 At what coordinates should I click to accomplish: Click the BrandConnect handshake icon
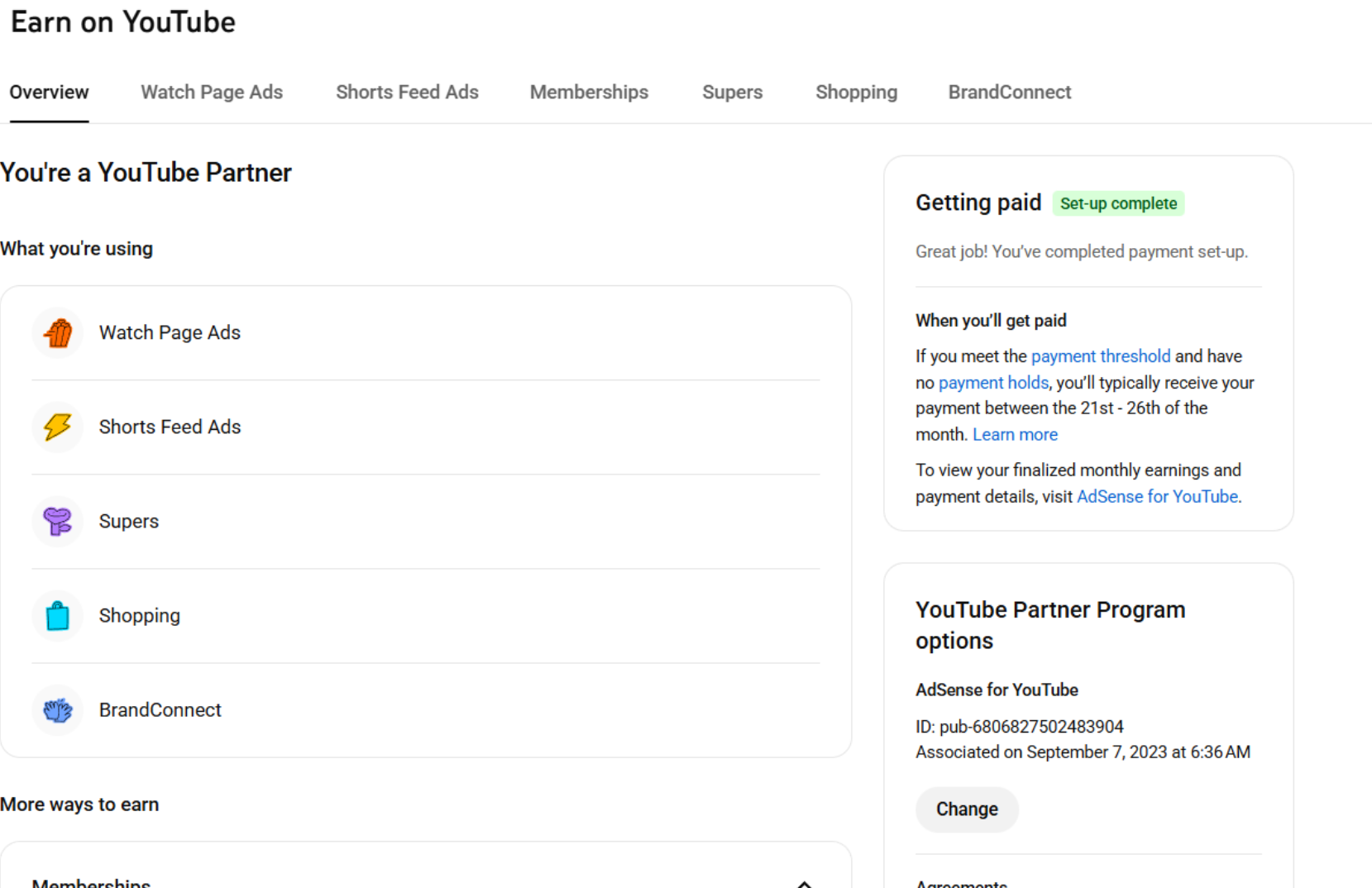pos(58,710)
